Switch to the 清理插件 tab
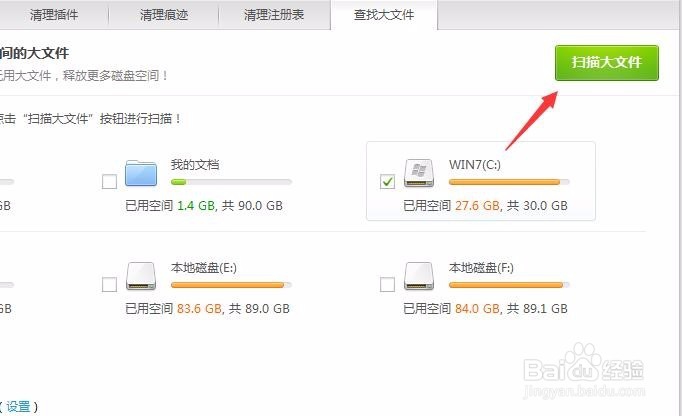The width and height of the screenshot is (682, 416). tap(54, 15)
